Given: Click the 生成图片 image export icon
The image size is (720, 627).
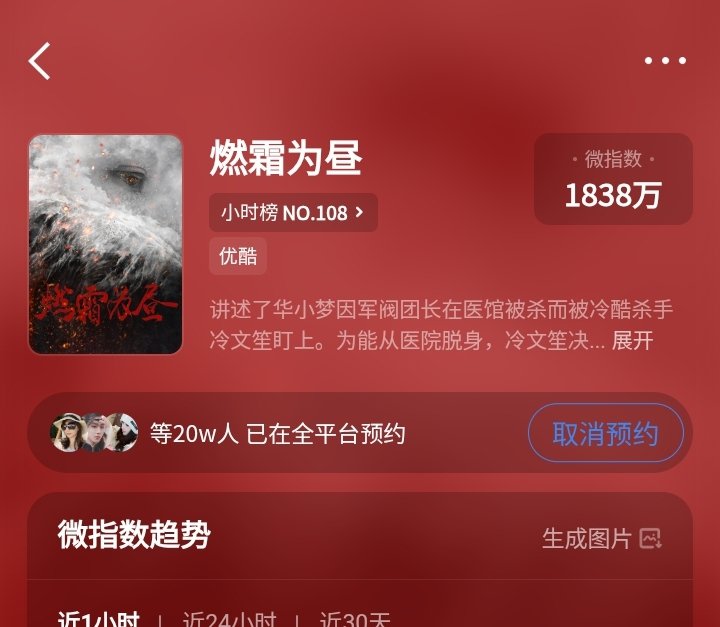Looking at the screenshot, I should pyautogui.click(x=651, y=538).
